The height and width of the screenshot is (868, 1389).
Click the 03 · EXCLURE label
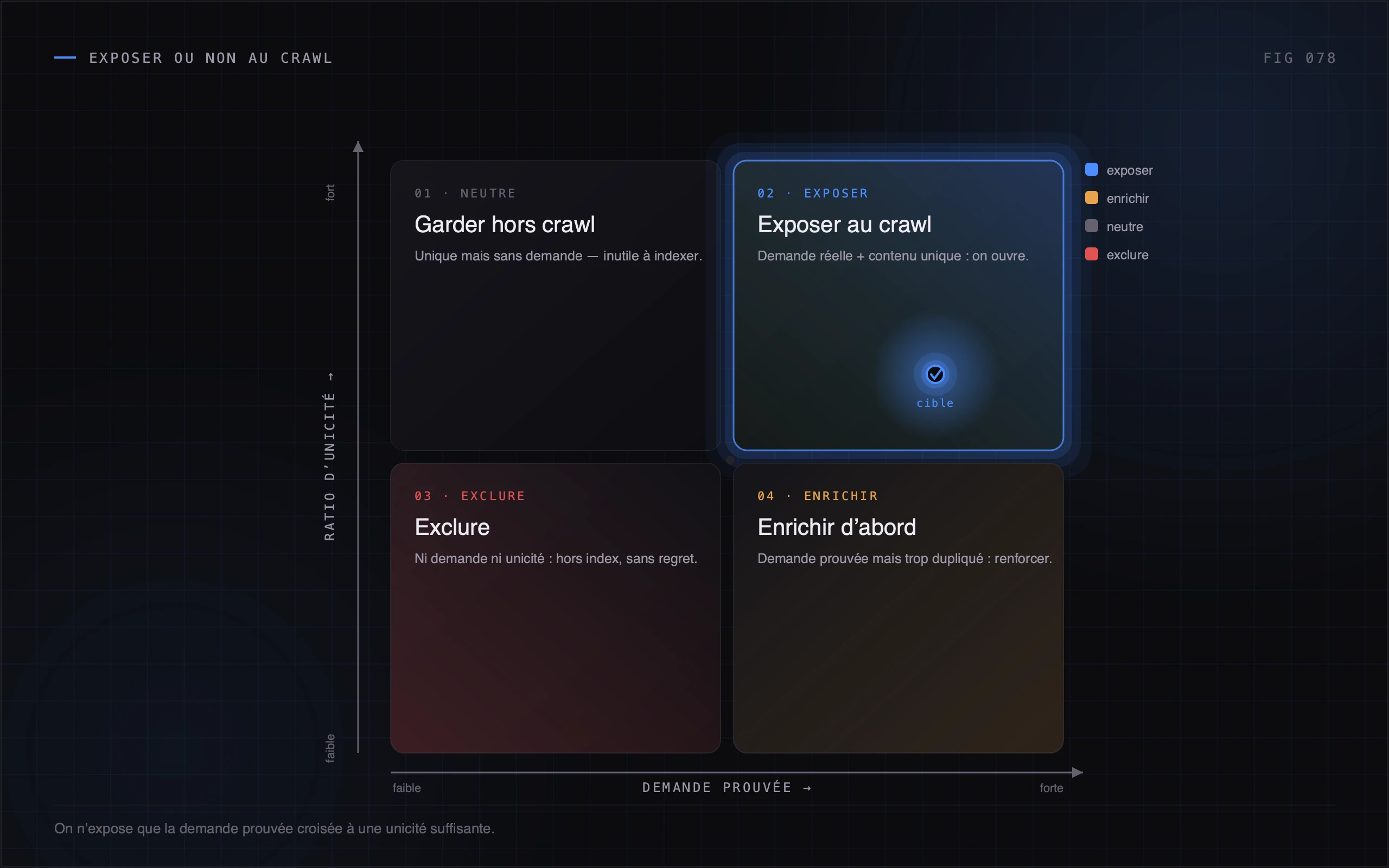click(x=469, y=496)
